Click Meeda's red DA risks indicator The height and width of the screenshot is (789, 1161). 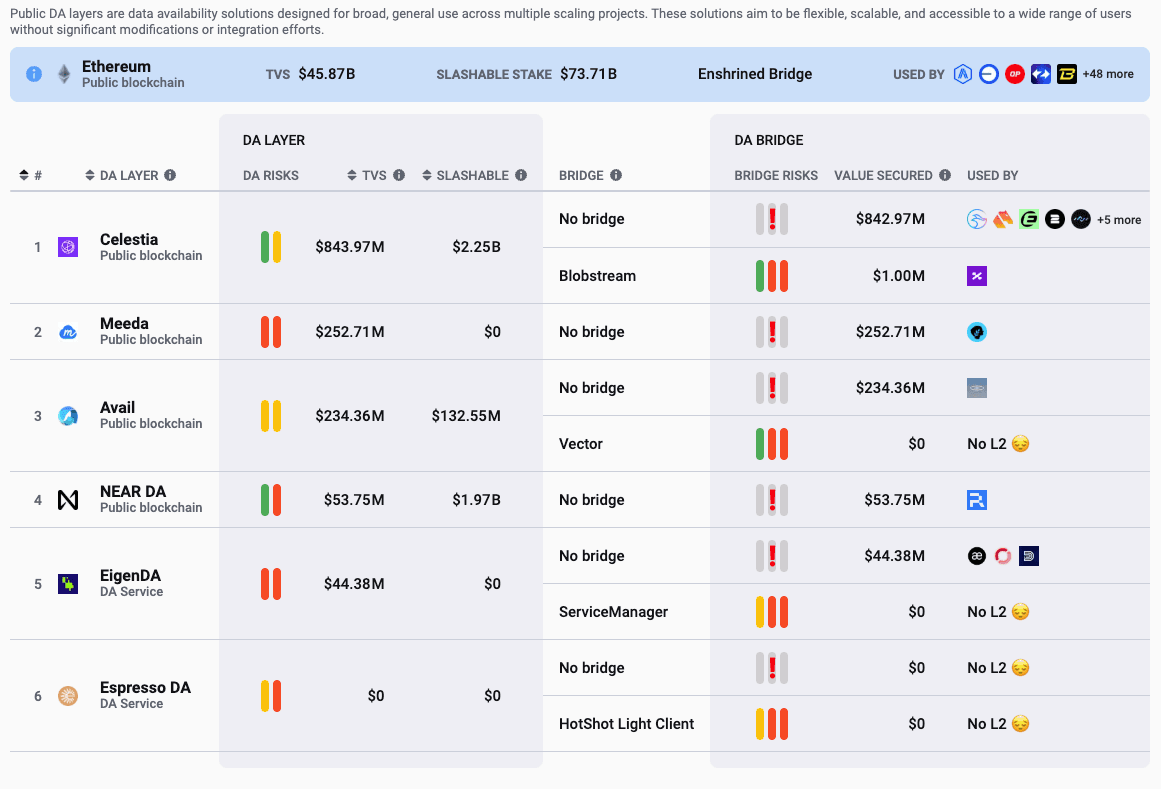271,332
